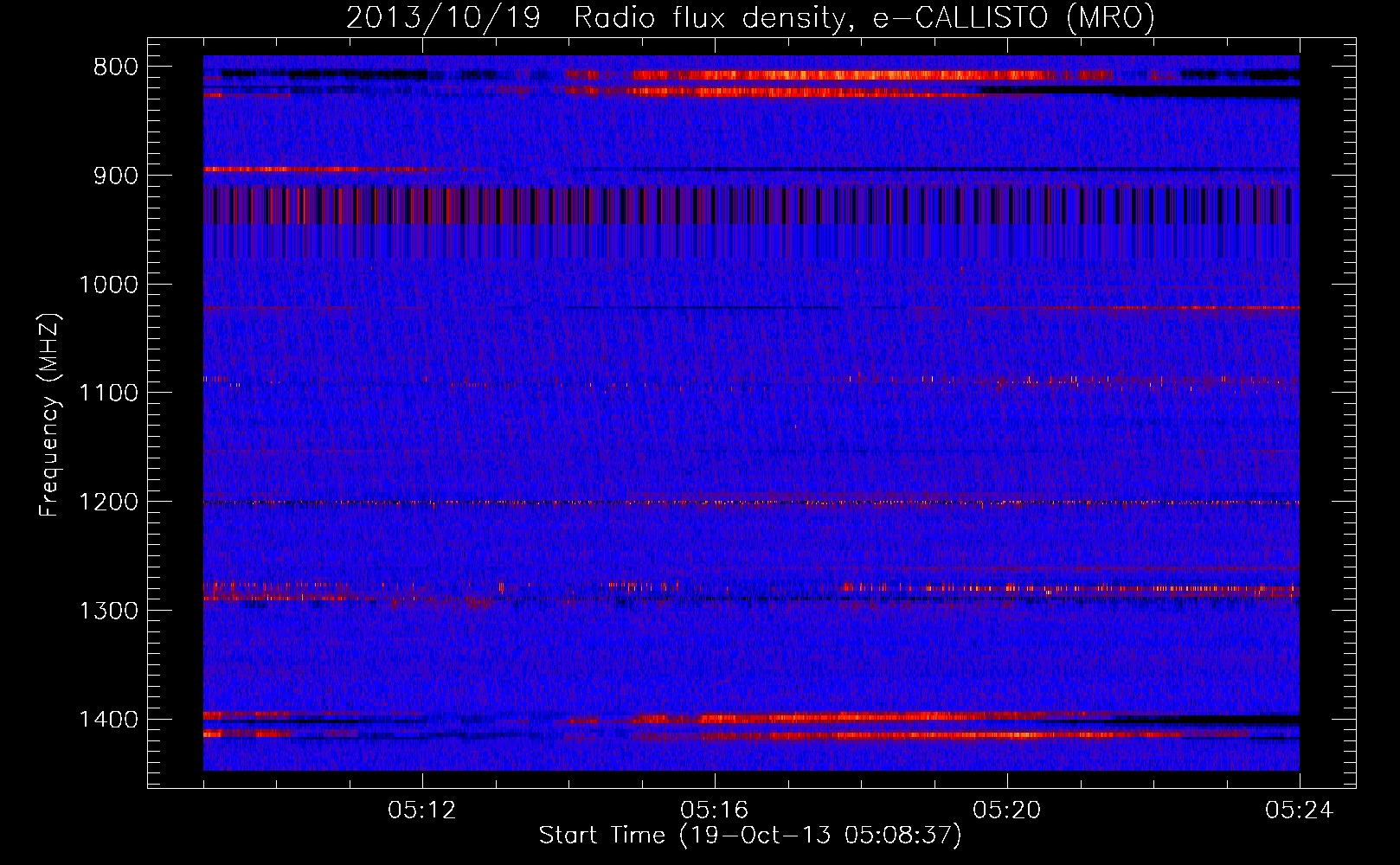
Task: Click the 1100 frequency axis label
Action: pos(108,394)
